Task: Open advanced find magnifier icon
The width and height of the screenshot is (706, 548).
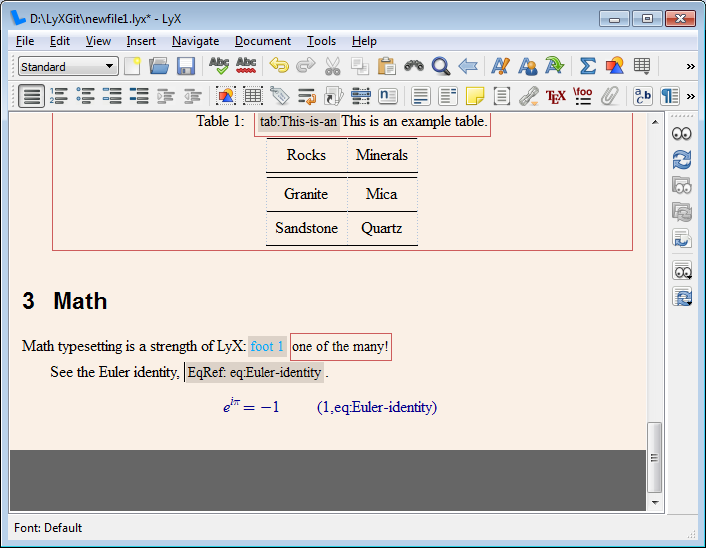Action: coord(441,66)
